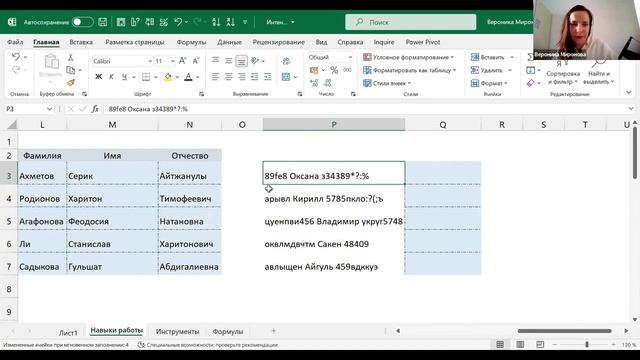Apply percent style format
Viewport: 640px width, 360px height.
pos(334,70)
